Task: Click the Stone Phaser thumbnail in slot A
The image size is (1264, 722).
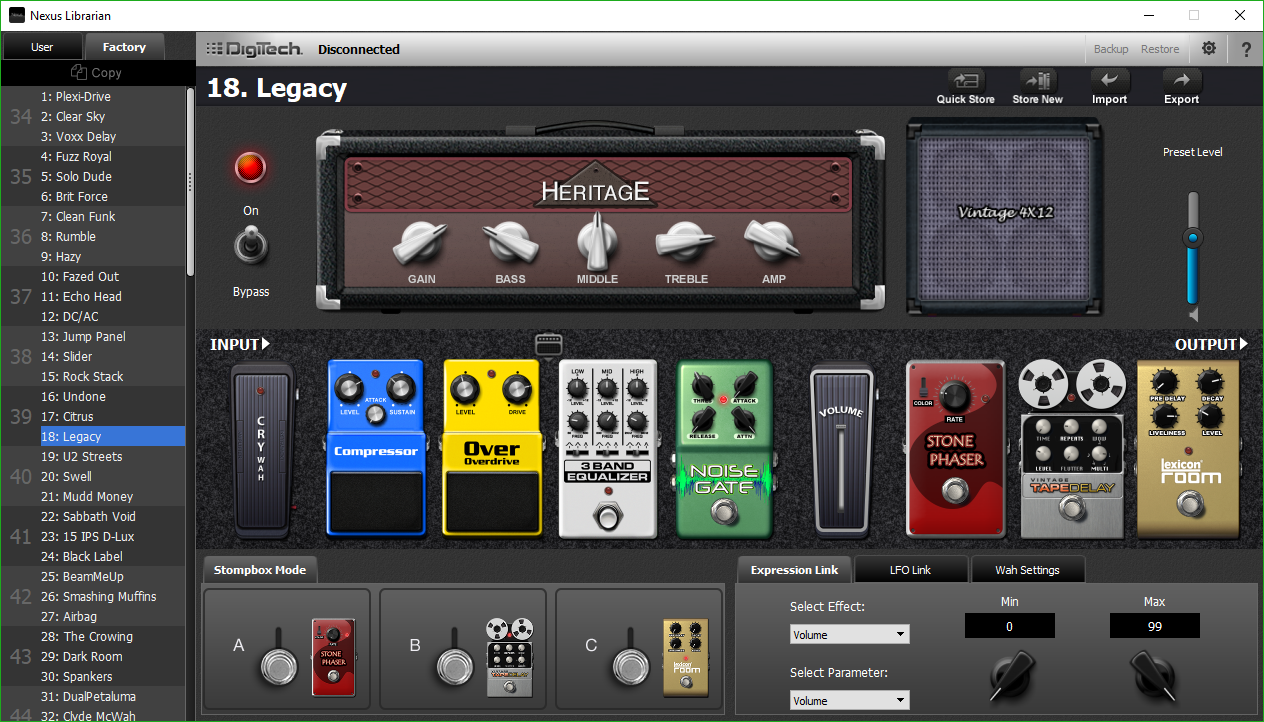Action: [333, 657]
